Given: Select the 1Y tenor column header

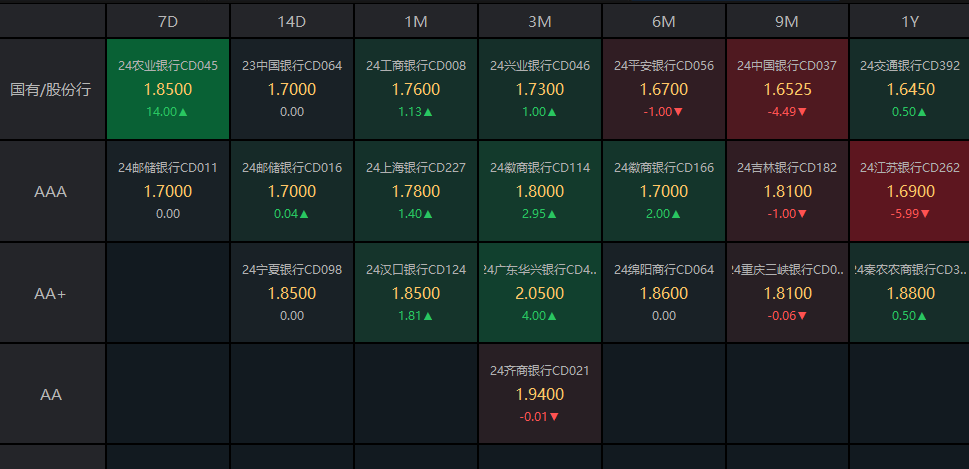Looking at the screenshot, I should pyautogui.click(x=909, y=21).
